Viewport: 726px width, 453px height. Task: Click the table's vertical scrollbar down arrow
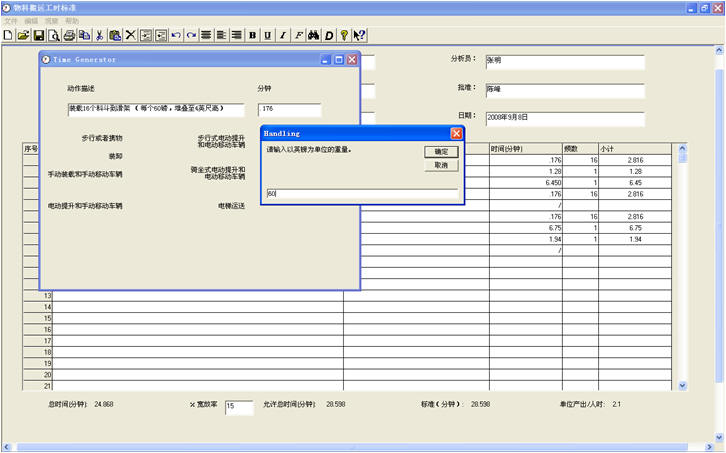point(683,385)
